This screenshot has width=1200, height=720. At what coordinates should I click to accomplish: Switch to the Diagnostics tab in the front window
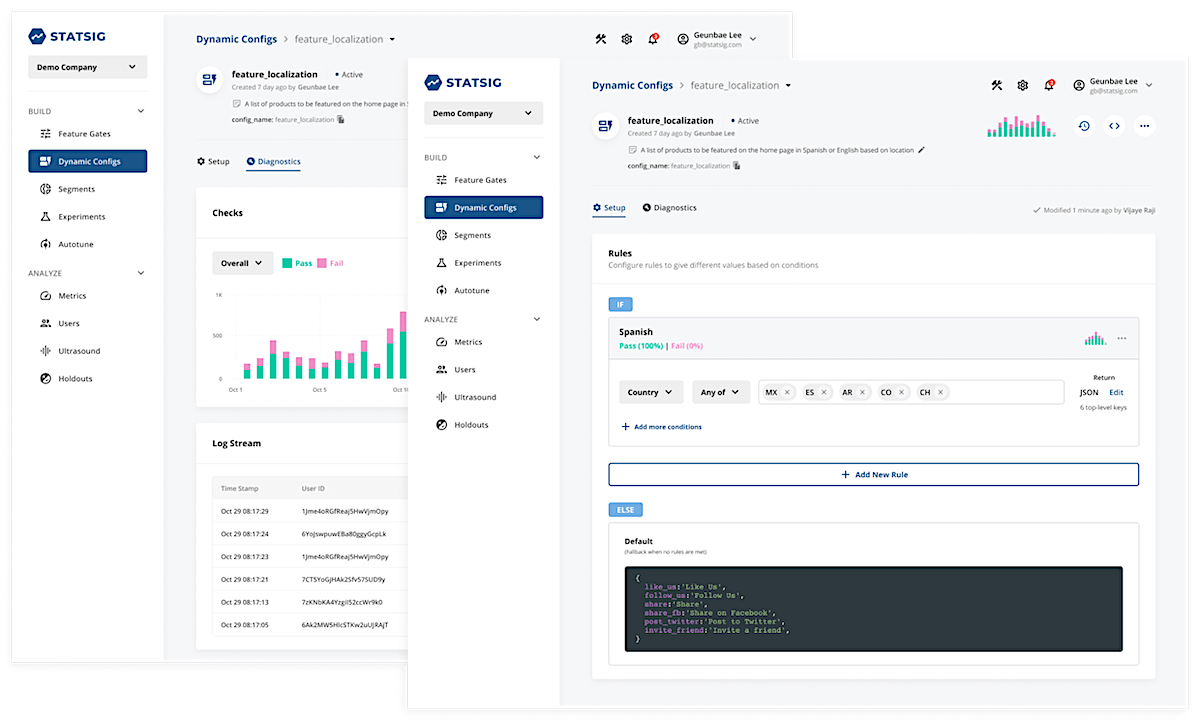(x=670, y=208)
